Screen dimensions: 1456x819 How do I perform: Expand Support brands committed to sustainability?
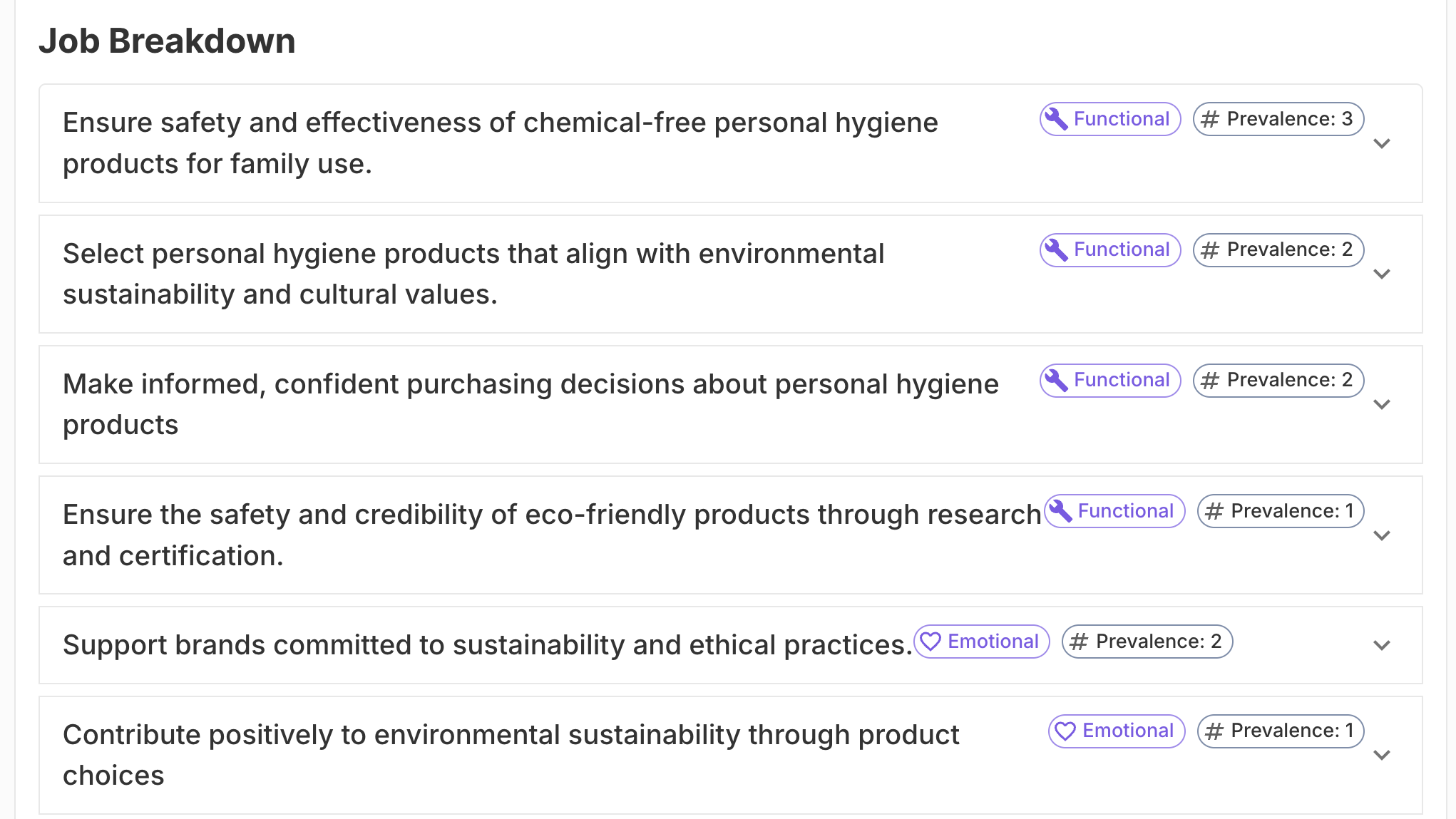click(1382, 646)
